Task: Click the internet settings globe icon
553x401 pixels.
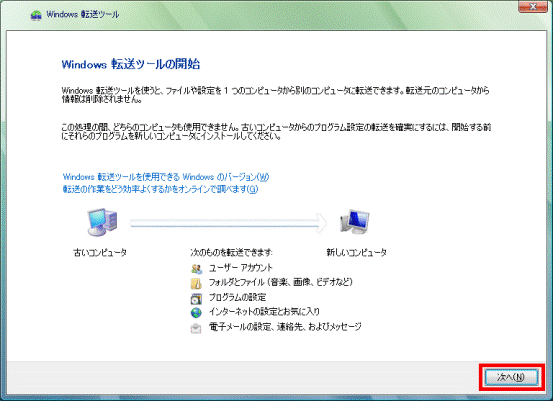Action: pos(196,312)
